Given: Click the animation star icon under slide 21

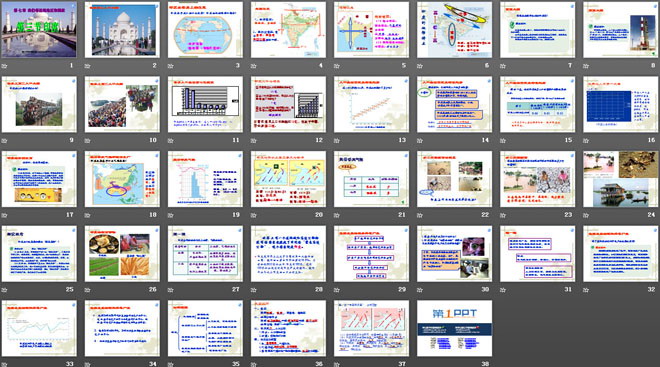Looking at the screenshot, I should coord(337,215).
